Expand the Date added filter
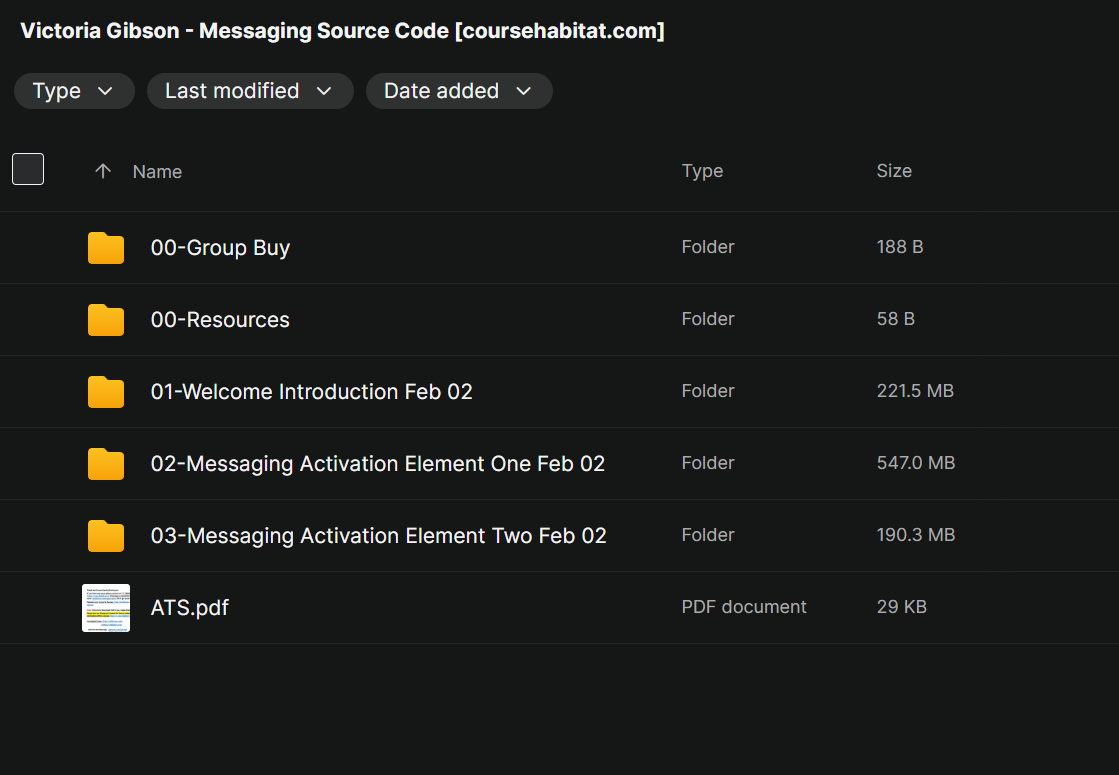The image size is (1119, 775). tap(459, 91)
